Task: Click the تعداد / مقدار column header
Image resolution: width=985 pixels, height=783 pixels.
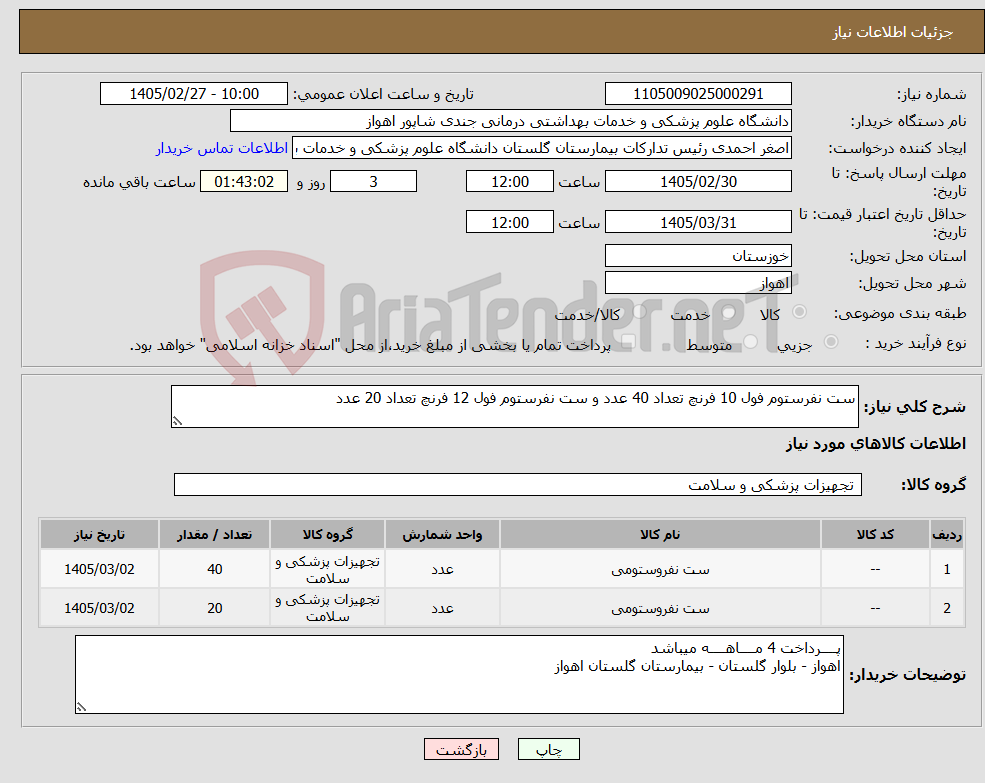Action: [x=214, y=535]
